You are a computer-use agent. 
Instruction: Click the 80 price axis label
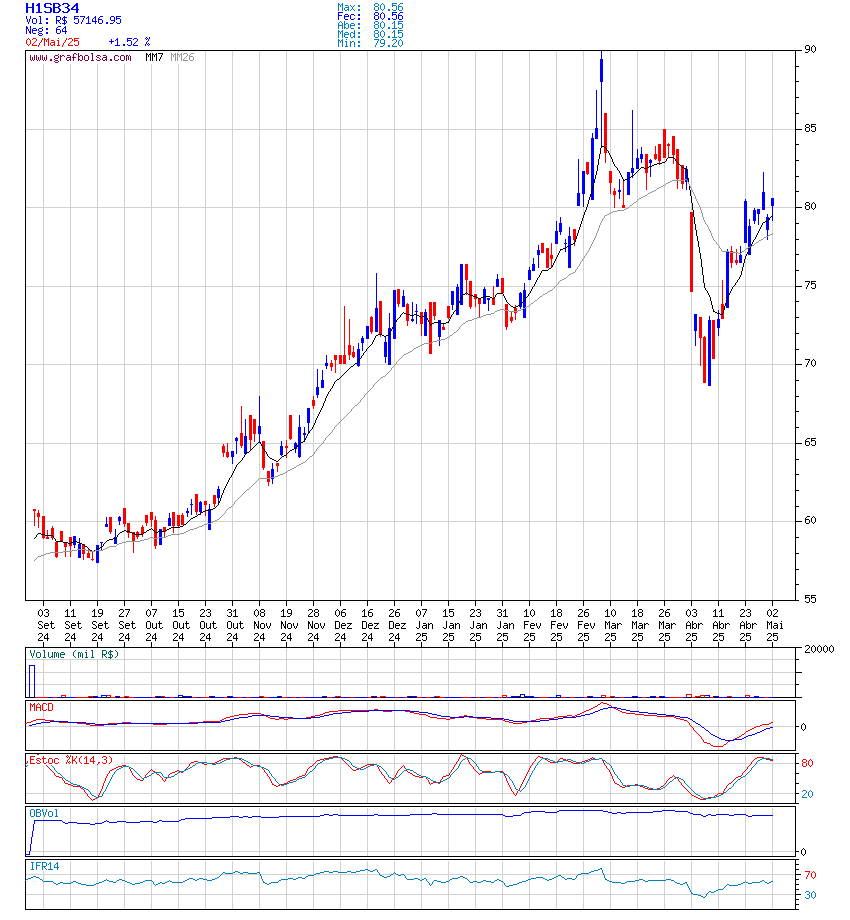pos(810,207)
